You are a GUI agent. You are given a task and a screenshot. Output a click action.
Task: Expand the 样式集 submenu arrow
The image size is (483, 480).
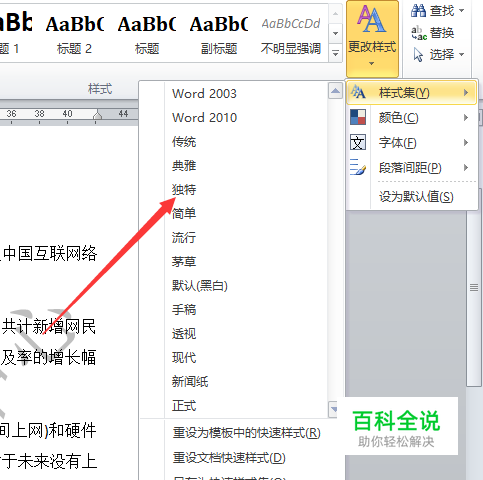point(466,93)
